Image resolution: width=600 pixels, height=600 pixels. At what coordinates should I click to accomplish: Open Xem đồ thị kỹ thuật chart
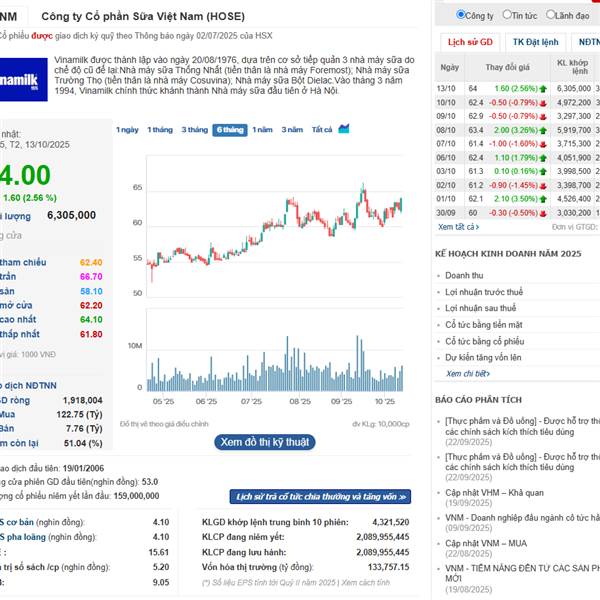[x=266, y=441]
